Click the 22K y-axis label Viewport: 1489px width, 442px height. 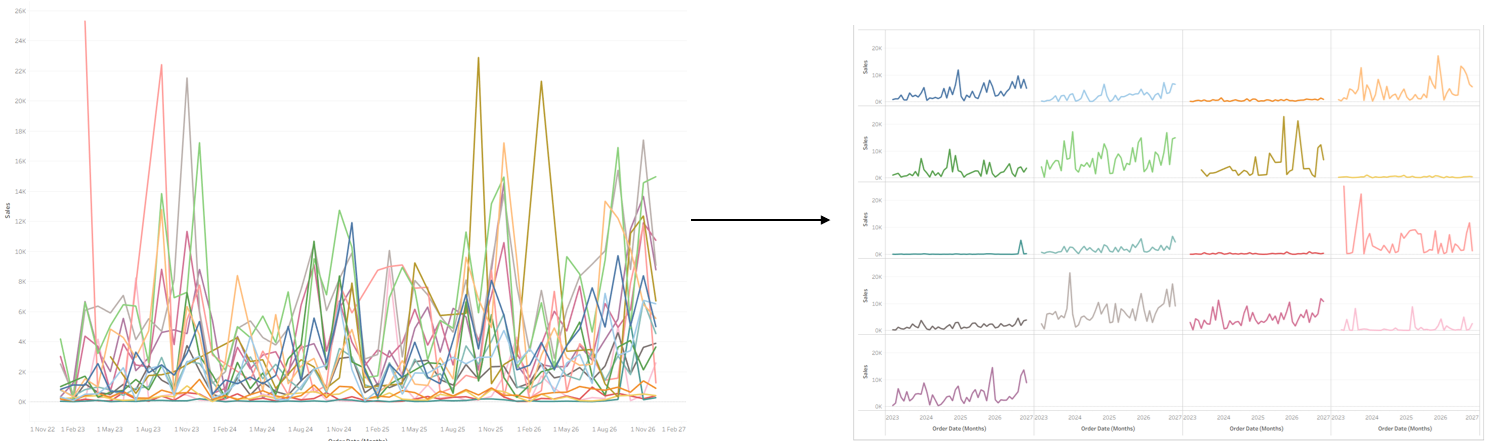[x=21, y=71]
